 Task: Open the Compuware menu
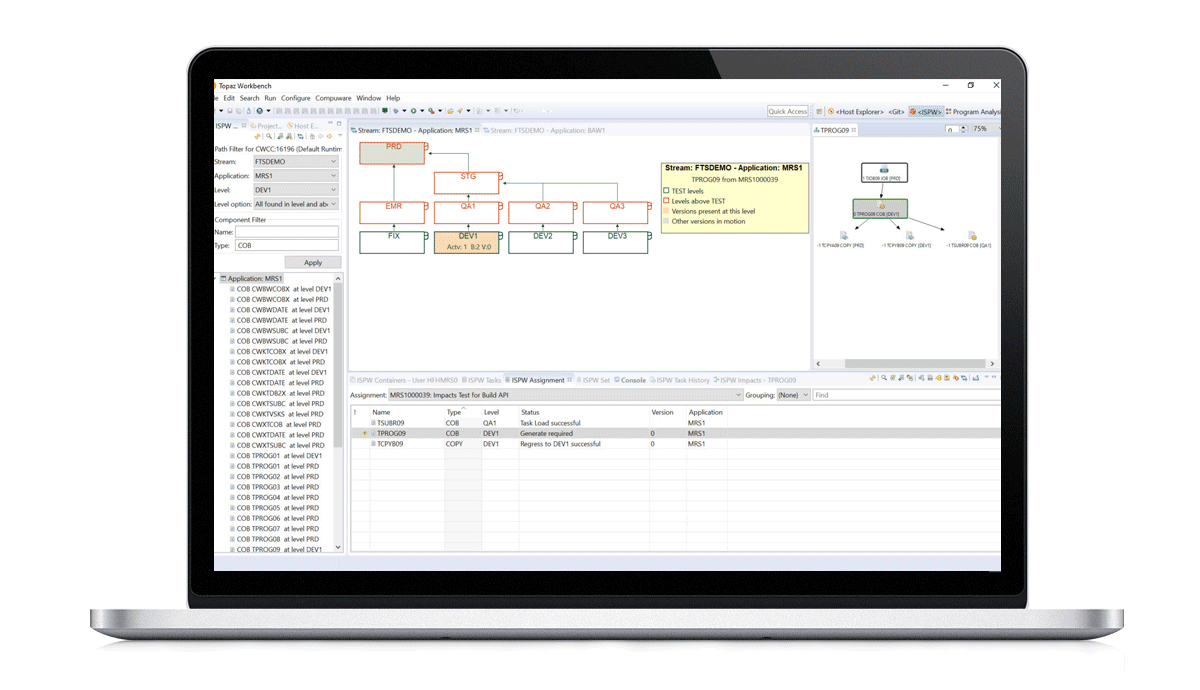[x=333, y=98]
